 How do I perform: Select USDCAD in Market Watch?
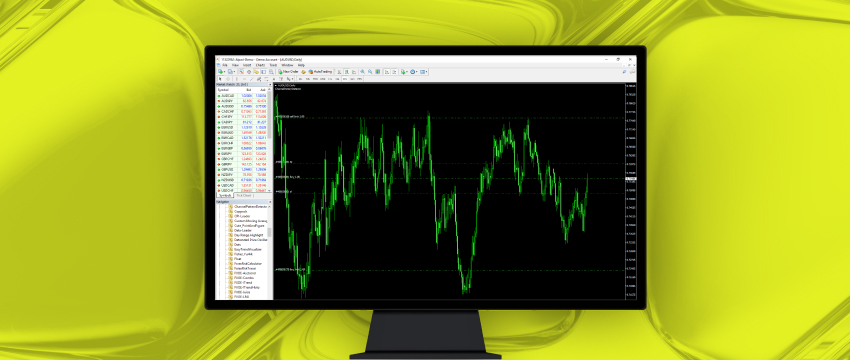[244, 185]
